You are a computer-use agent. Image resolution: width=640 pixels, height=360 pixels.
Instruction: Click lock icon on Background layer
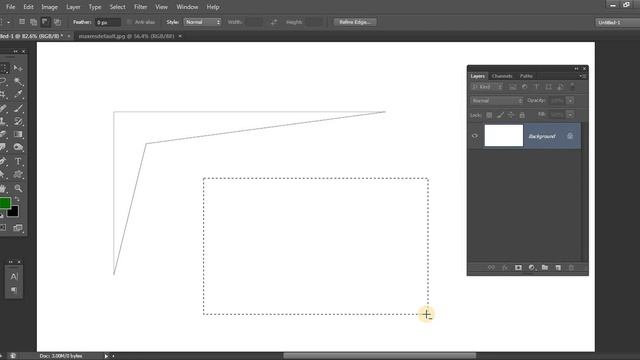pyautogui.click(x=570, y=136)
